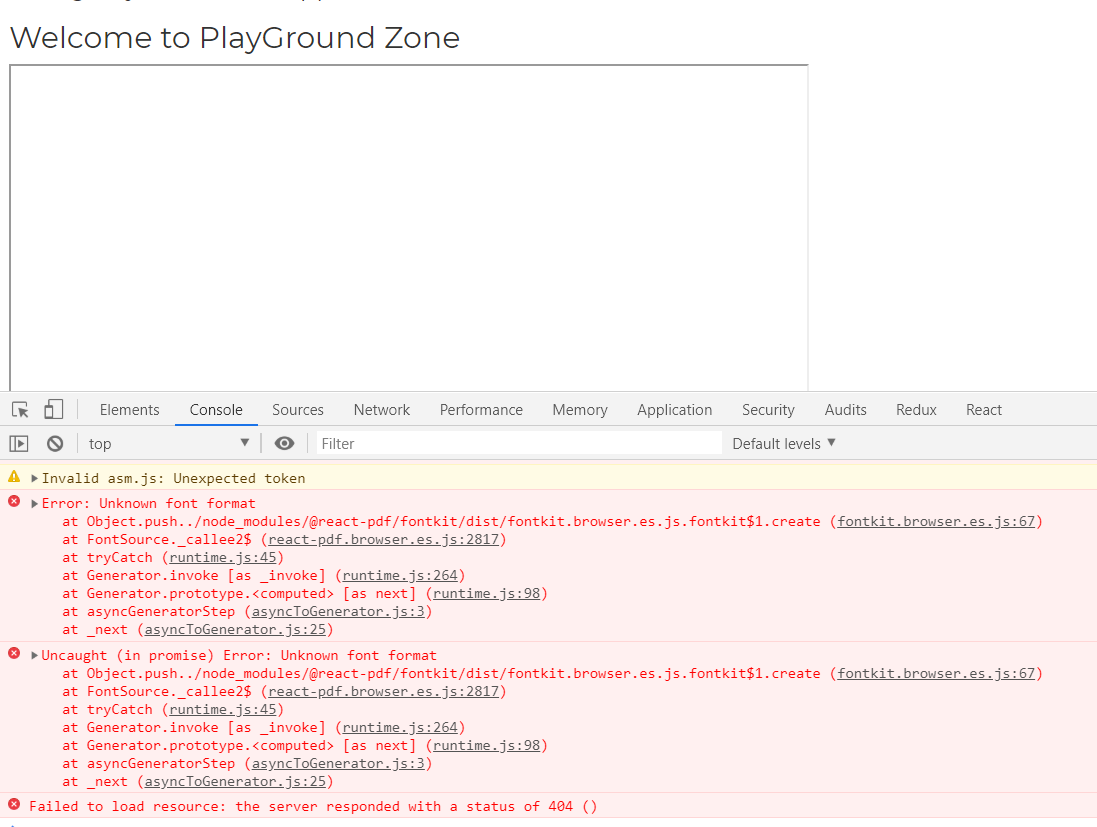Clear the console messages

point(54,442)
